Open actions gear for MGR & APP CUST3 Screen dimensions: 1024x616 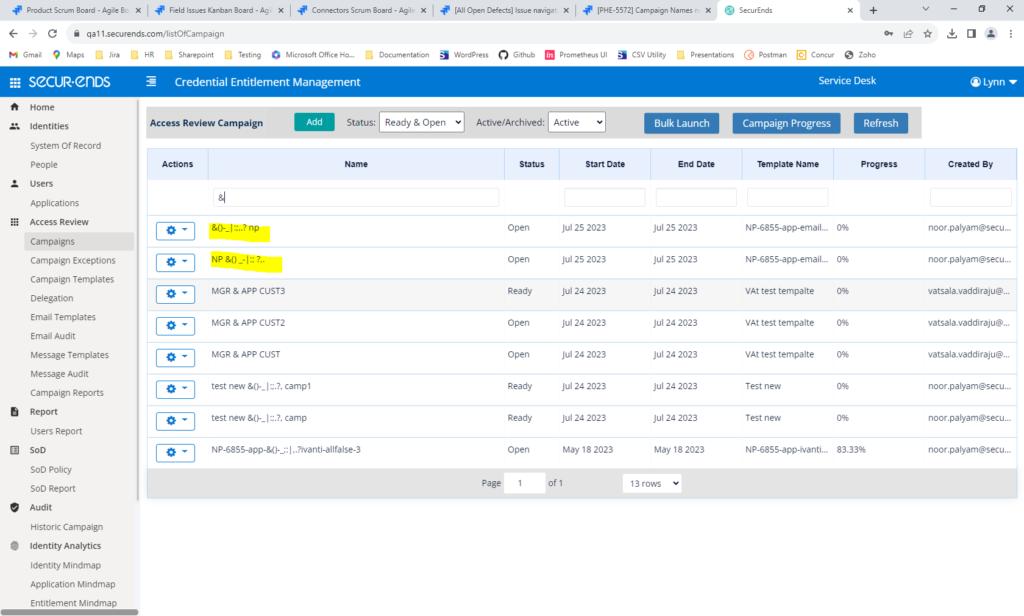[176, 294]
